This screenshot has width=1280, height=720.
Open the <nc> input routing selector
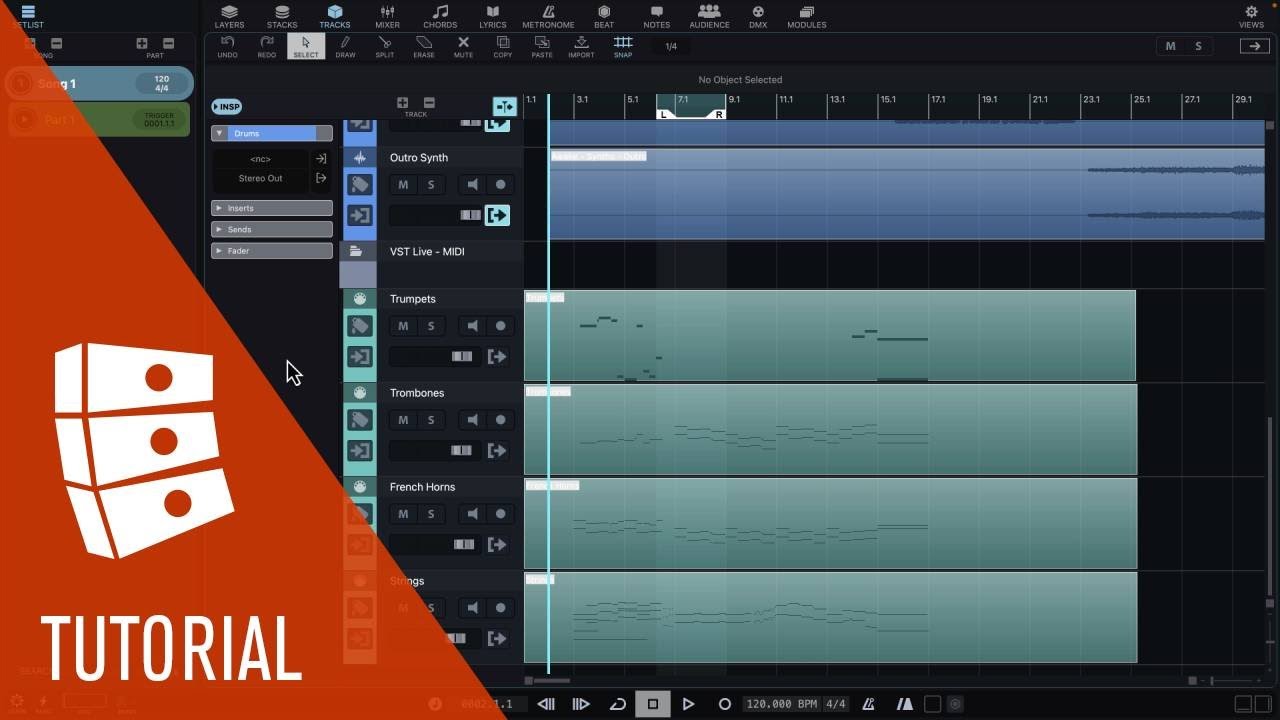coord(260,159)
